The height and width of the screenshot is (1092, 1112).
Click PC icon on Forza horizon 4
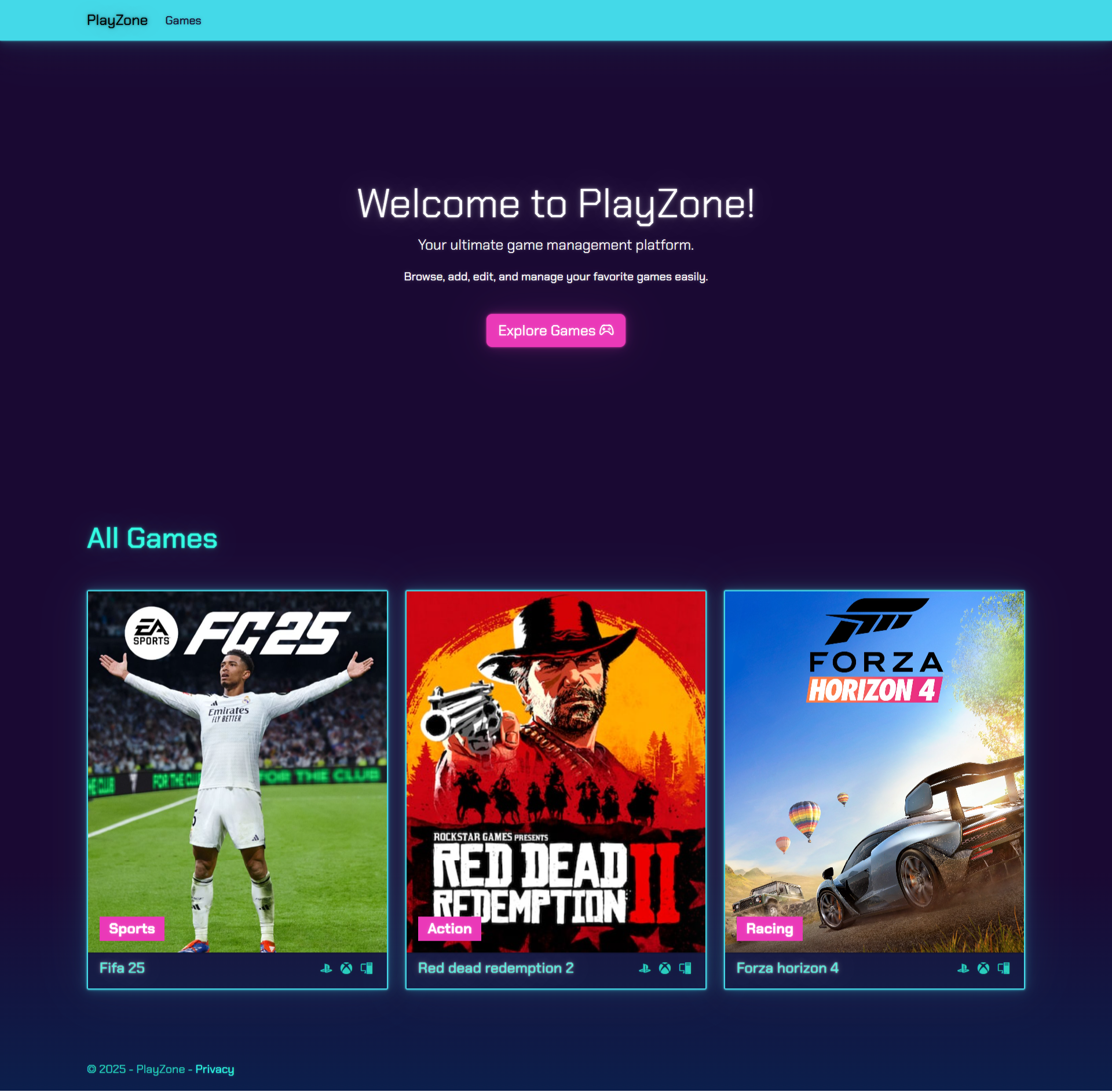[x=1004, y=969]
